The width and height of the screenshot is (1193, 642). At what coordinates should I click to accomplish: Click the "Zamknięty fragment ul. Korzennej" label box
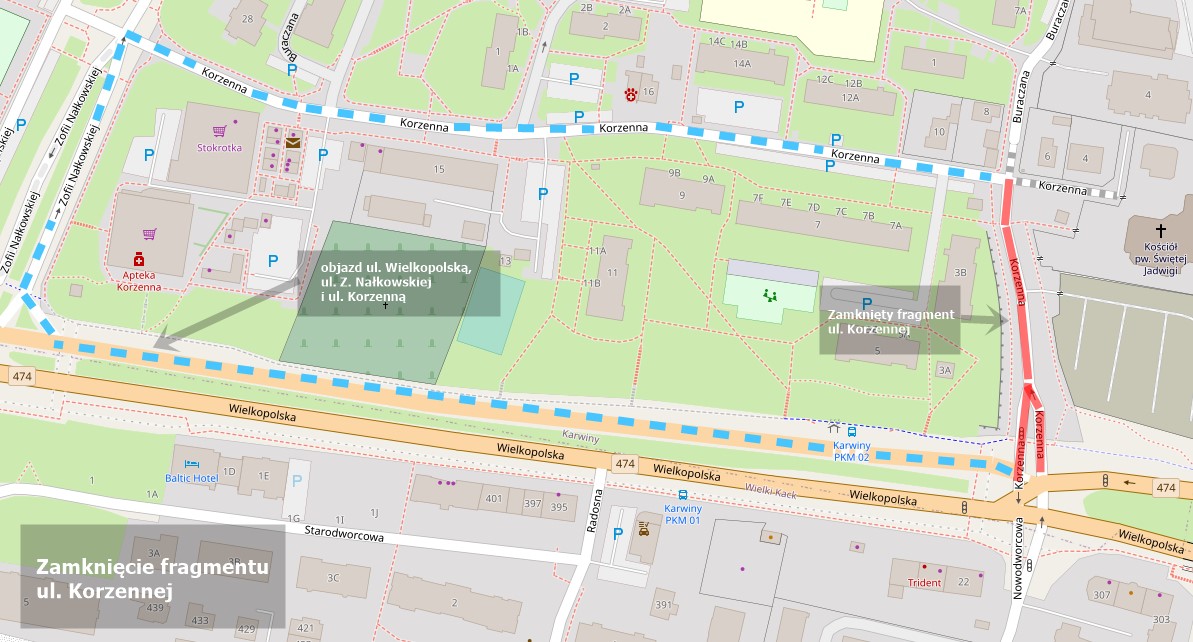[x=889, y=320]
